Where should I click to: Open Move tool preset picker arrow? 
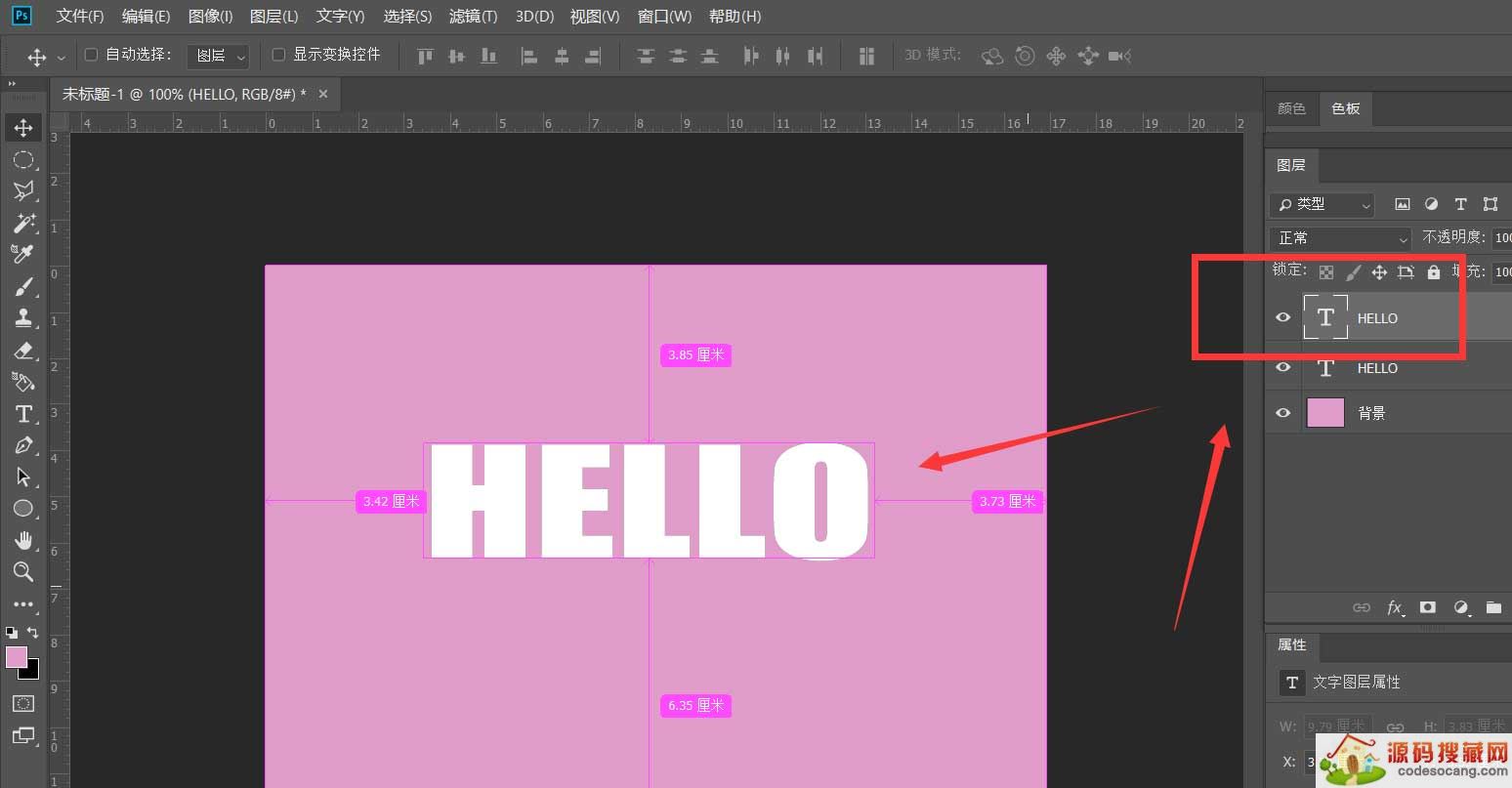tap(62, 58)
